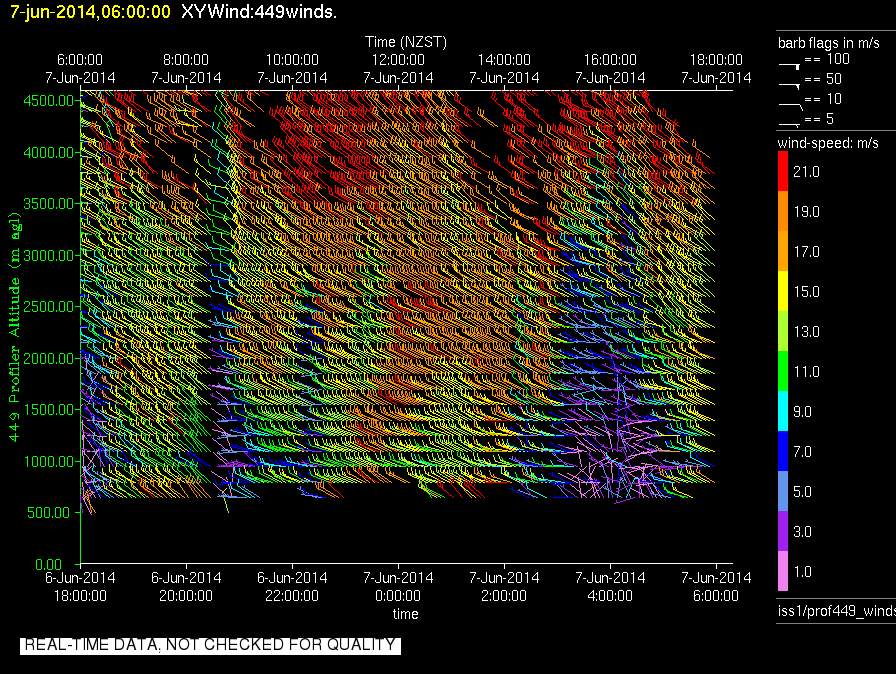Select the green 11.0 wind-speed color
896x674 pixels.
coord(783,371)
